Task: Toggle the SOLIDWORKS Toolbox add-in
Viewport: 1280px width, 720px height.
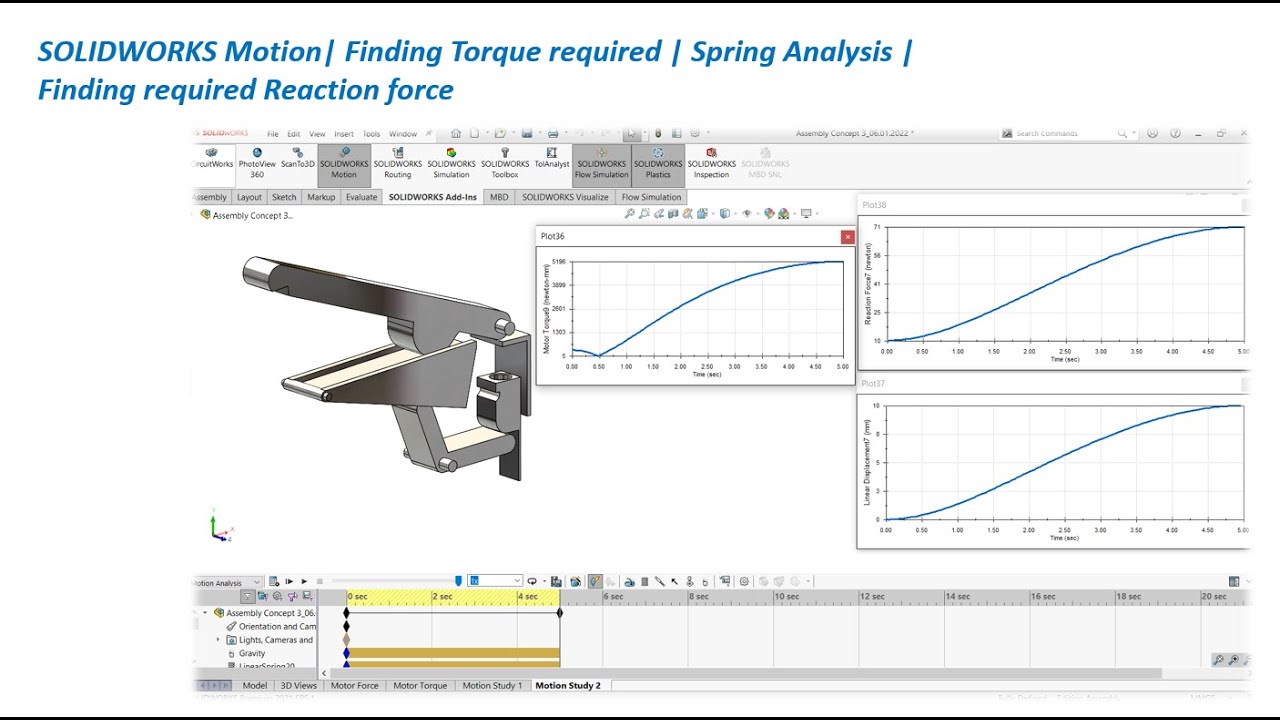Action: pos(505,164)
